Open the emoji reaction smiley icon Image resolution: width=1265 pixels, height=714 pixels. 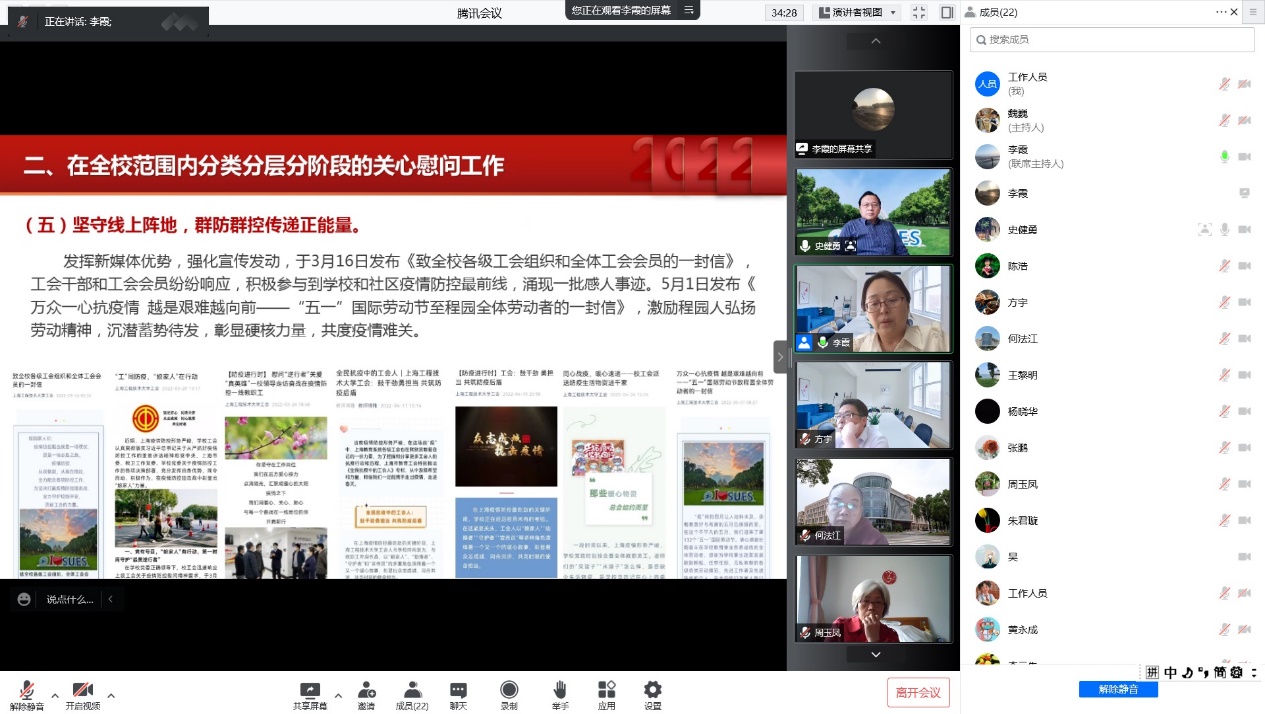[24, 599]
